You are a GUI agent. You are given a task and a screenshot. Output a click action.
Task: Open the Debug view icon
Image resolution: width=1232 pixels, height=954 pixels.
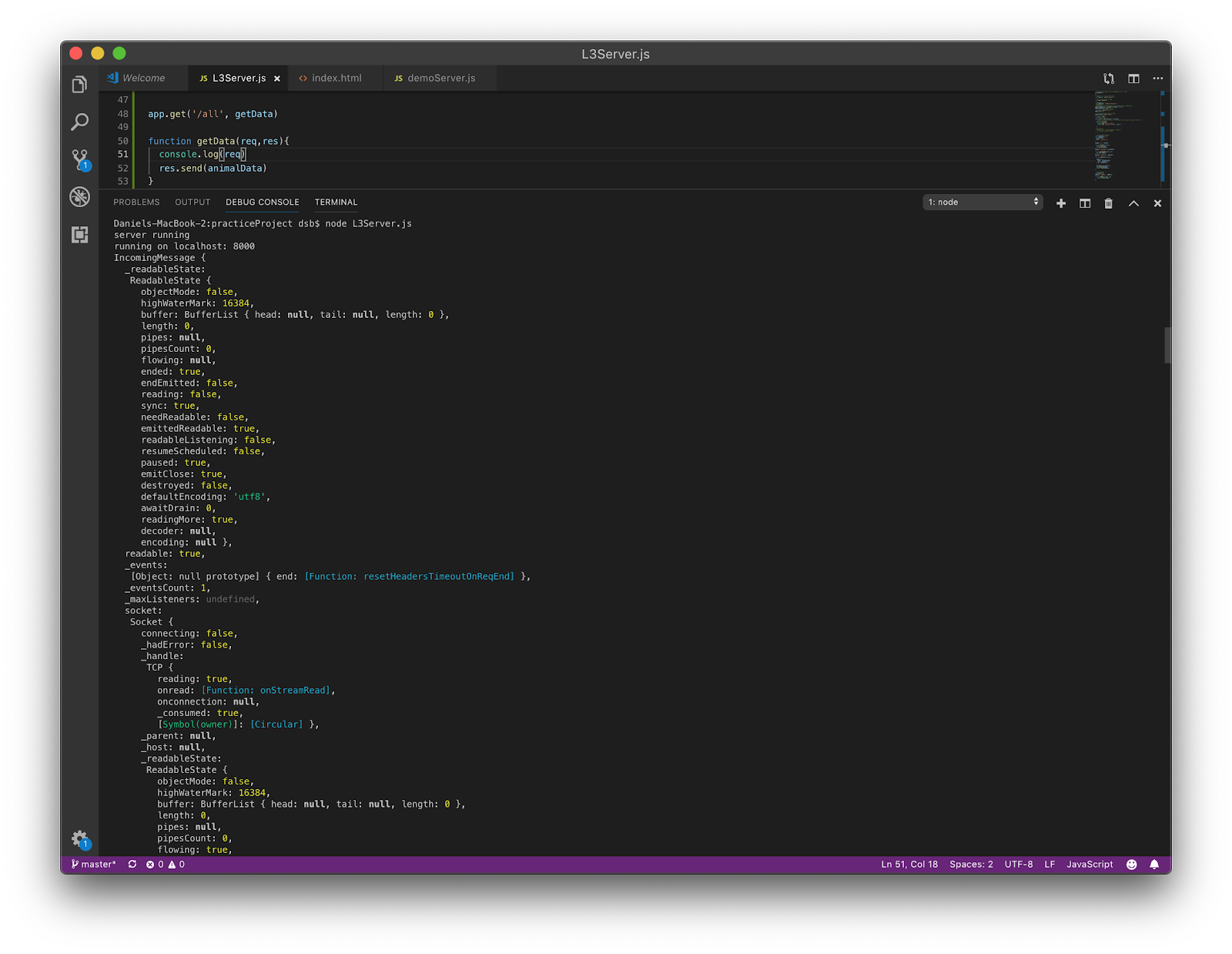(79, 197)
